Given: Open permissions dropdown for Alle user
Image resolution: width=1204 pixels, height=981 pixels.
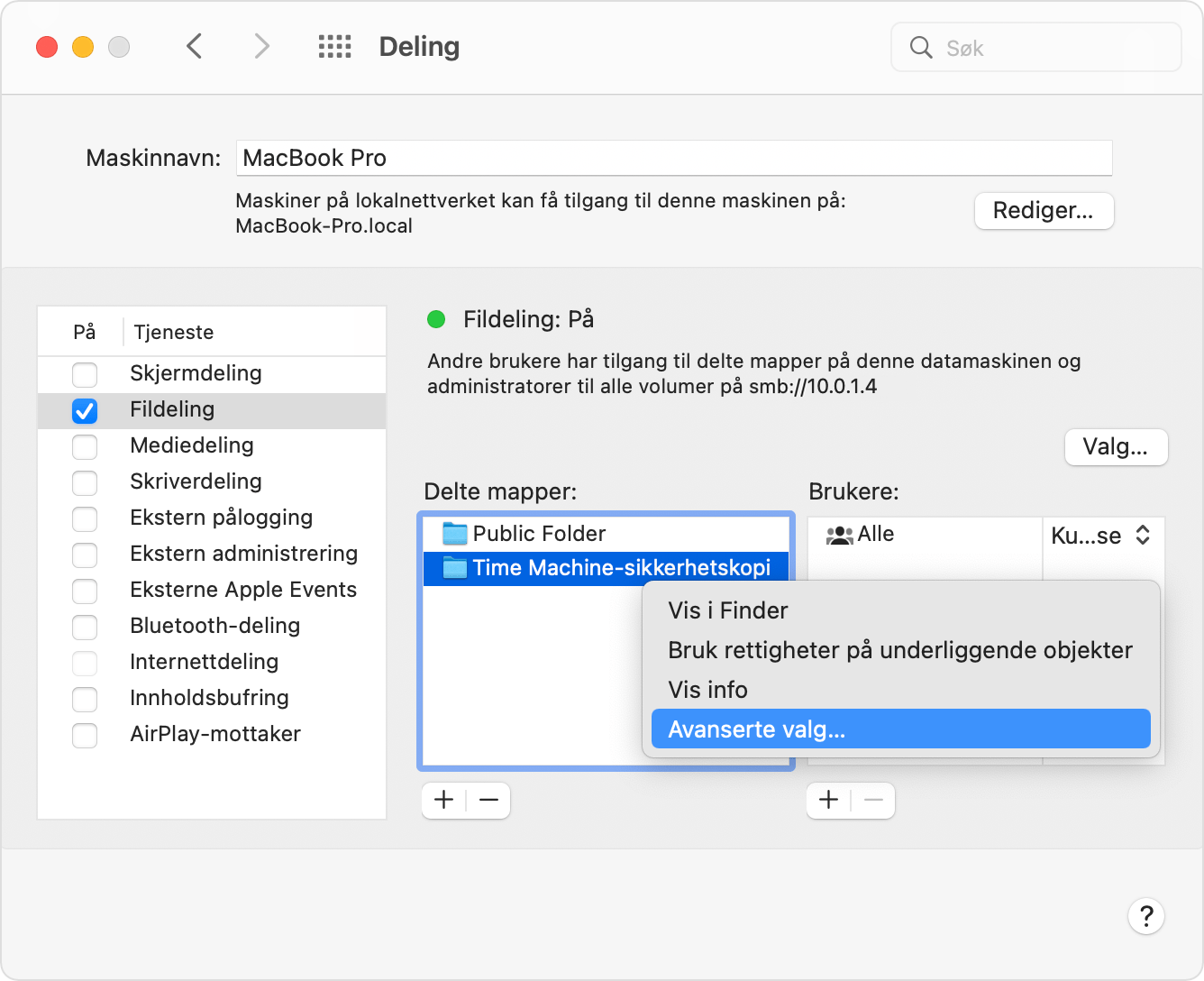Looking at the screenshot, I should pyautogui.click(x=1101, y=536).
